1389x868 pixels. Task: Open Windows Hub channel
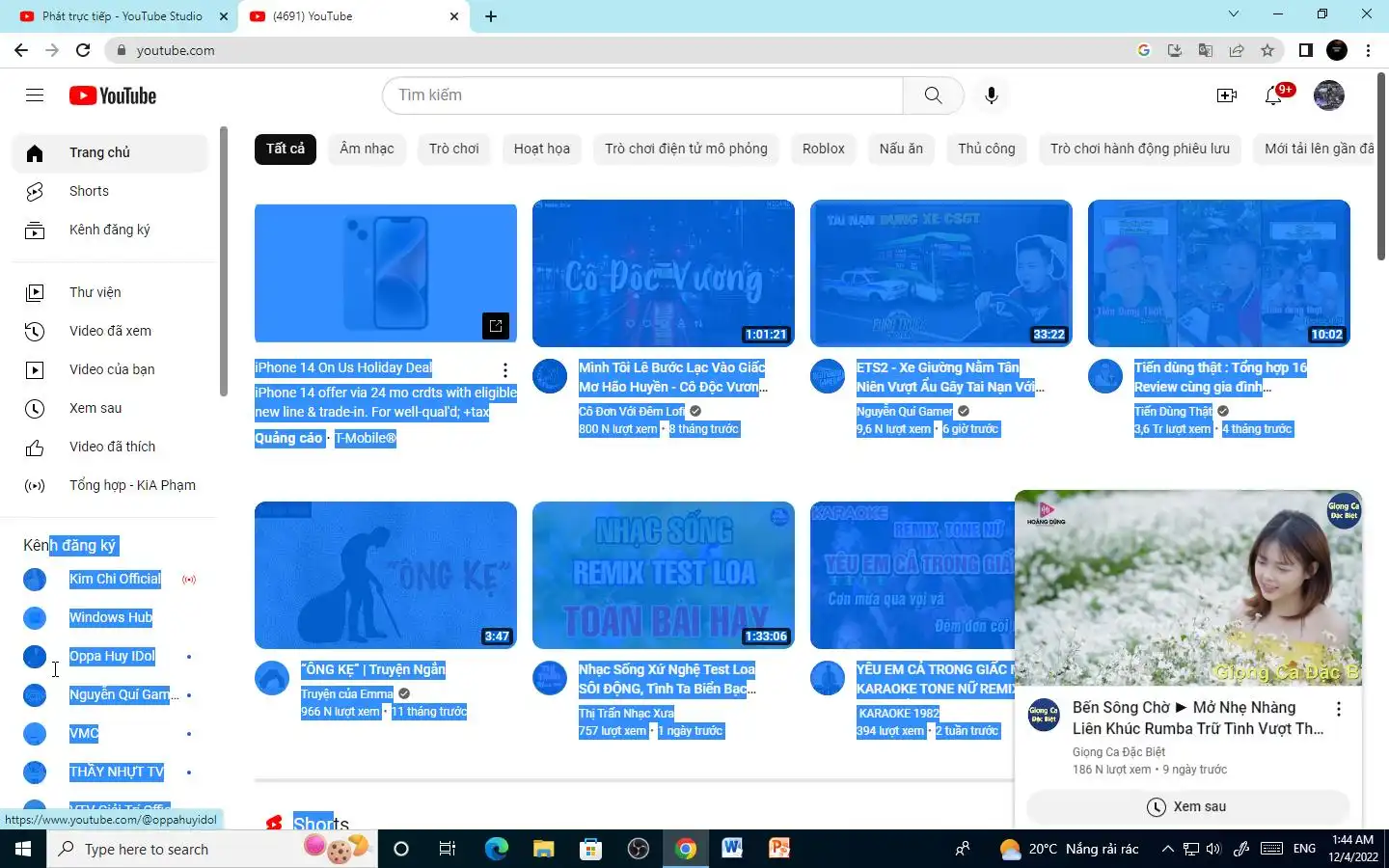(110, 617)
